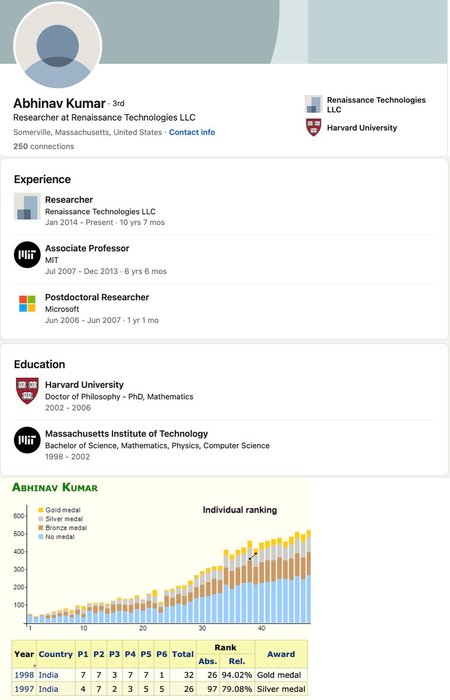Click the marked point on ranking chart
The height and width of the screenshot is (700, 450).
[253, 556]
